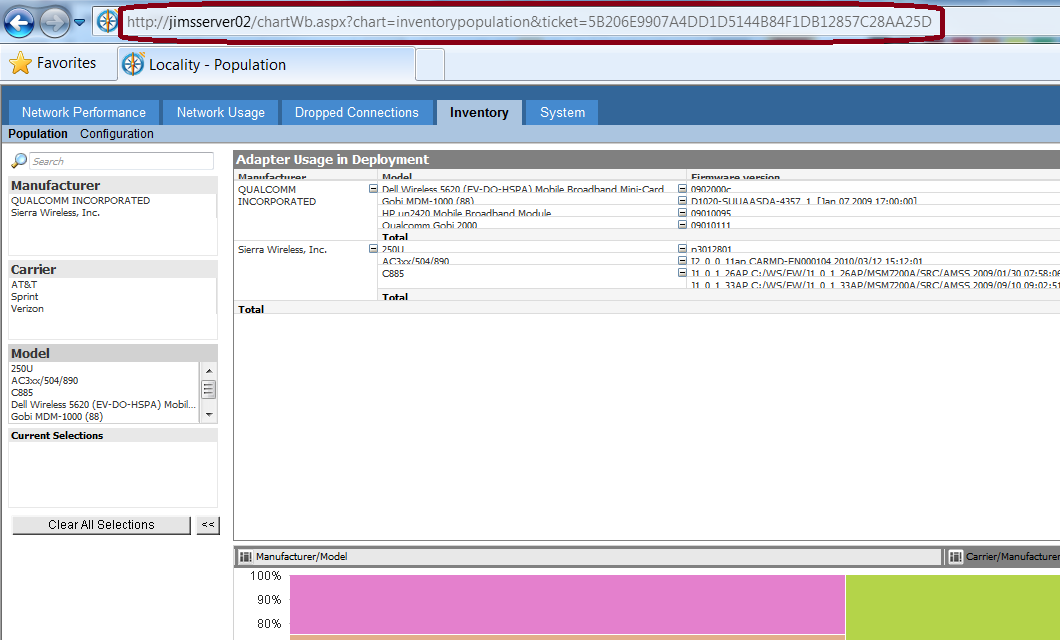Click the green chart bar segment
The width and height of the screenshot is (1060, 640).
tap(953, 608)
